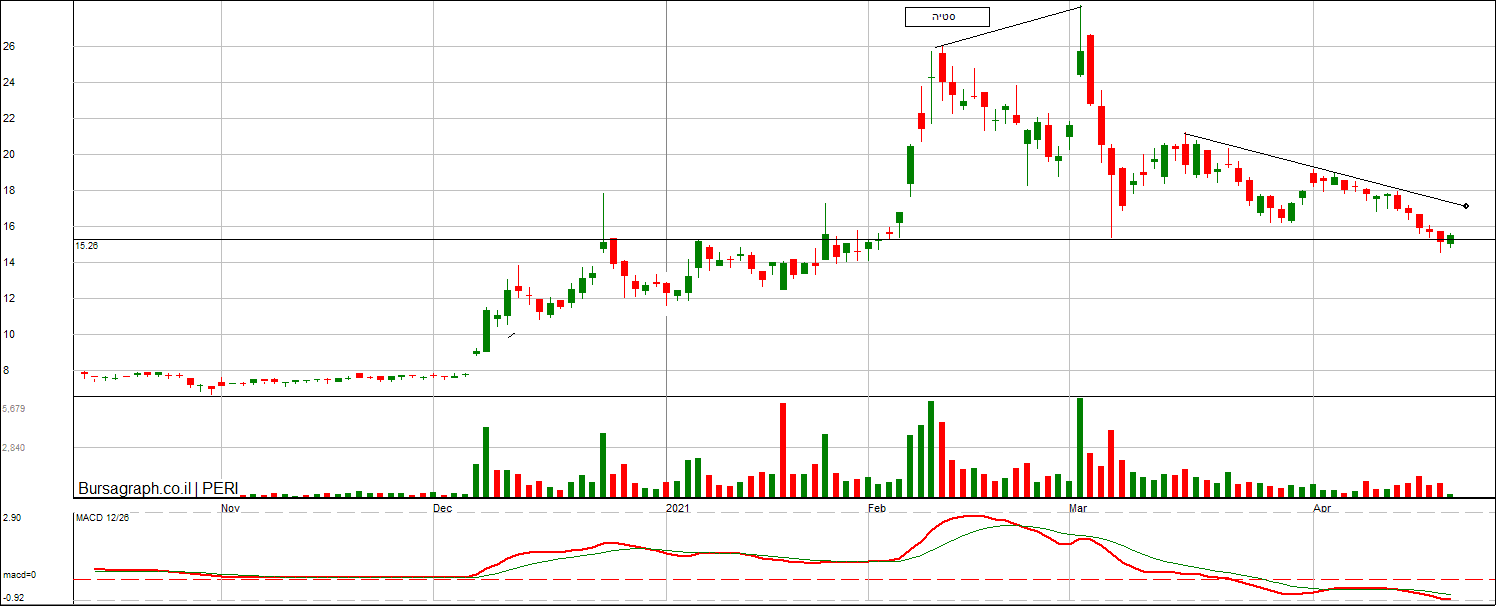Click the 20 price axis label

8,154
